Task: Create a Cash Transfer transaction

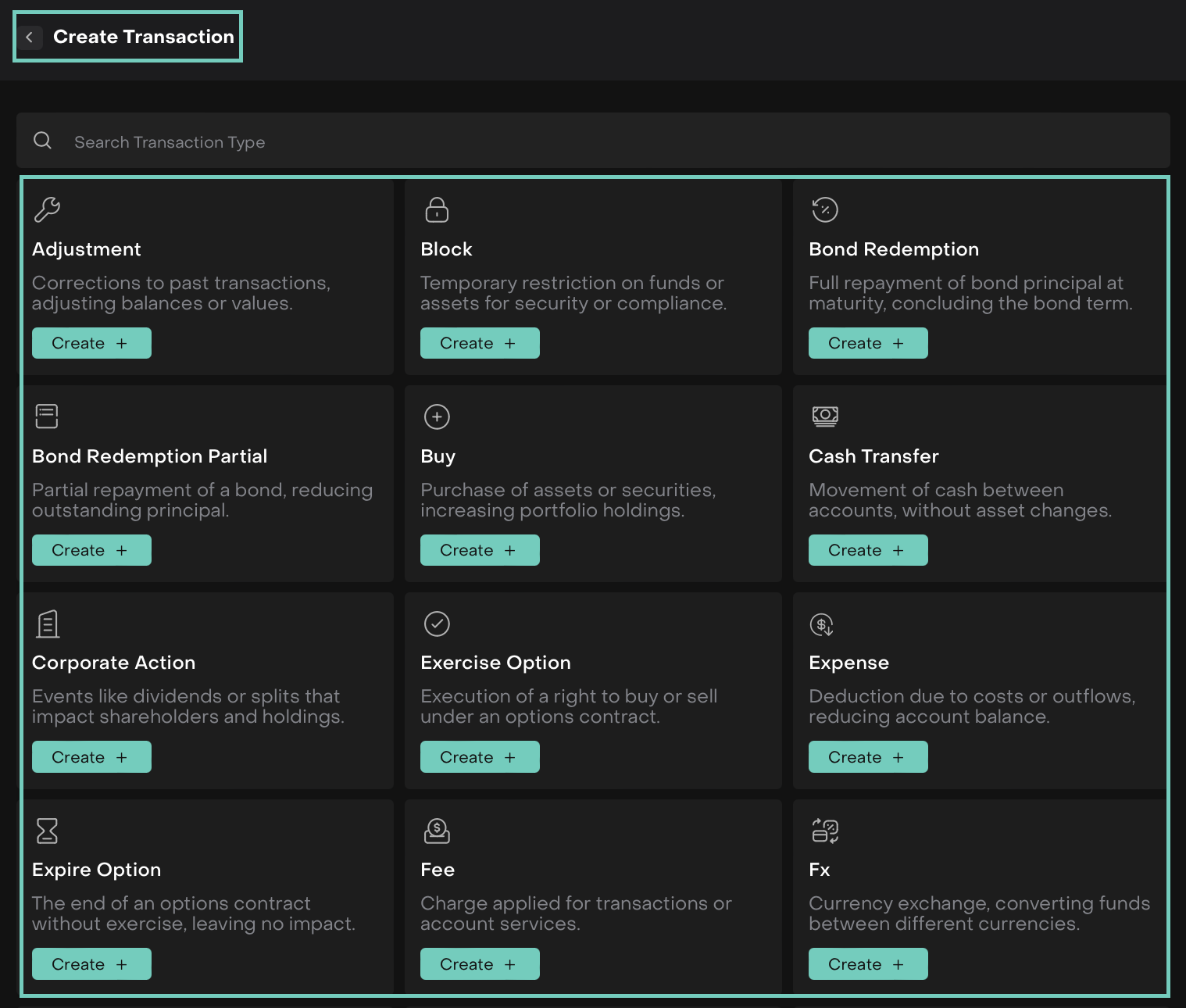Action: point(867,550)
